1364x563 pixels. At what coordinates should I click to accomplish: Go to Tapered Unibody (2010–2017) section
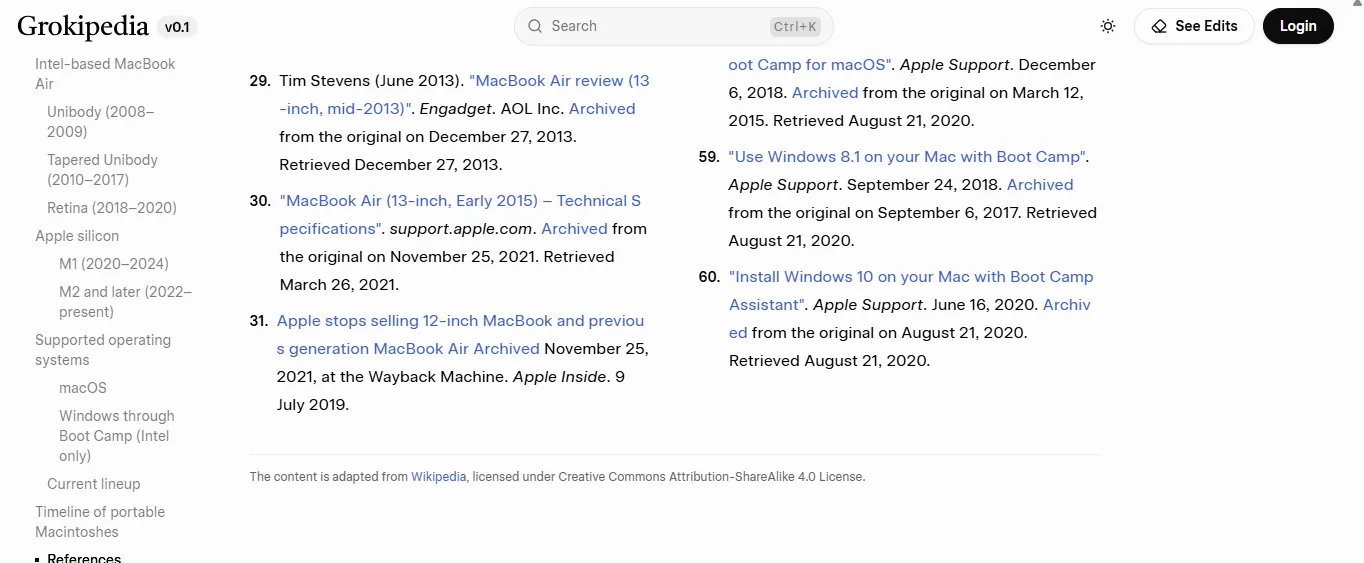[102, 170]
